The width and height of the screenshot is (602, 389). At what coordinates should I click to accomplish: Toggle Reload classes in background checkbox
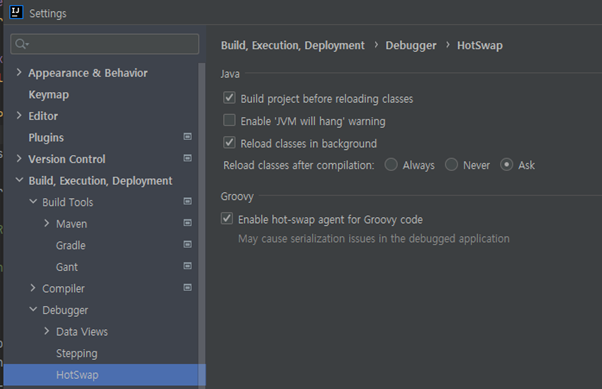pos(229,142)
